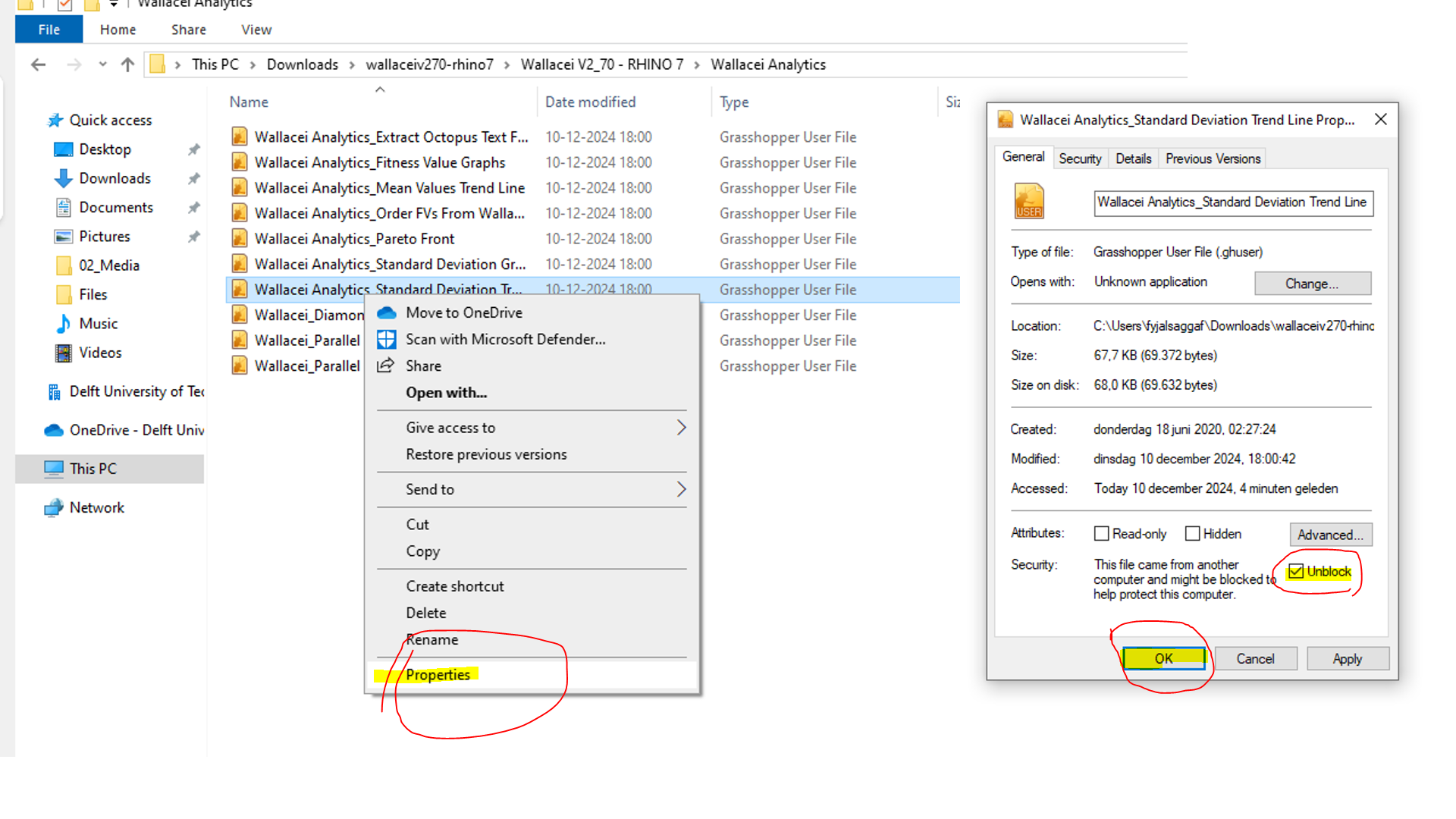Click the back navigation arrow
Viewport: 1456px width, 819px height.
tap(38, 64)
